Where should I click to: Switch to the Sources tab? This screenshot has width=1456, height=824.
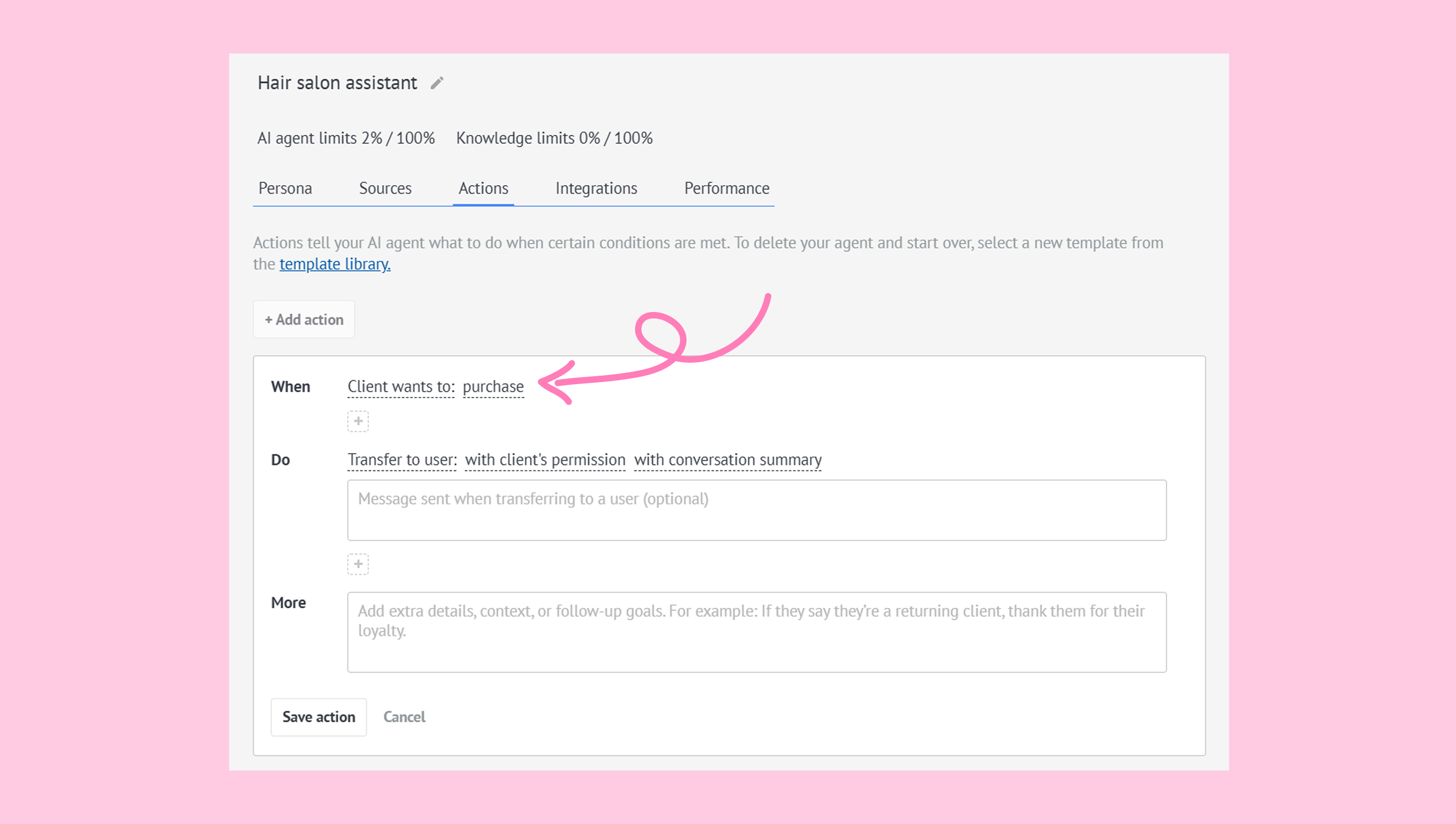(385, 188)
